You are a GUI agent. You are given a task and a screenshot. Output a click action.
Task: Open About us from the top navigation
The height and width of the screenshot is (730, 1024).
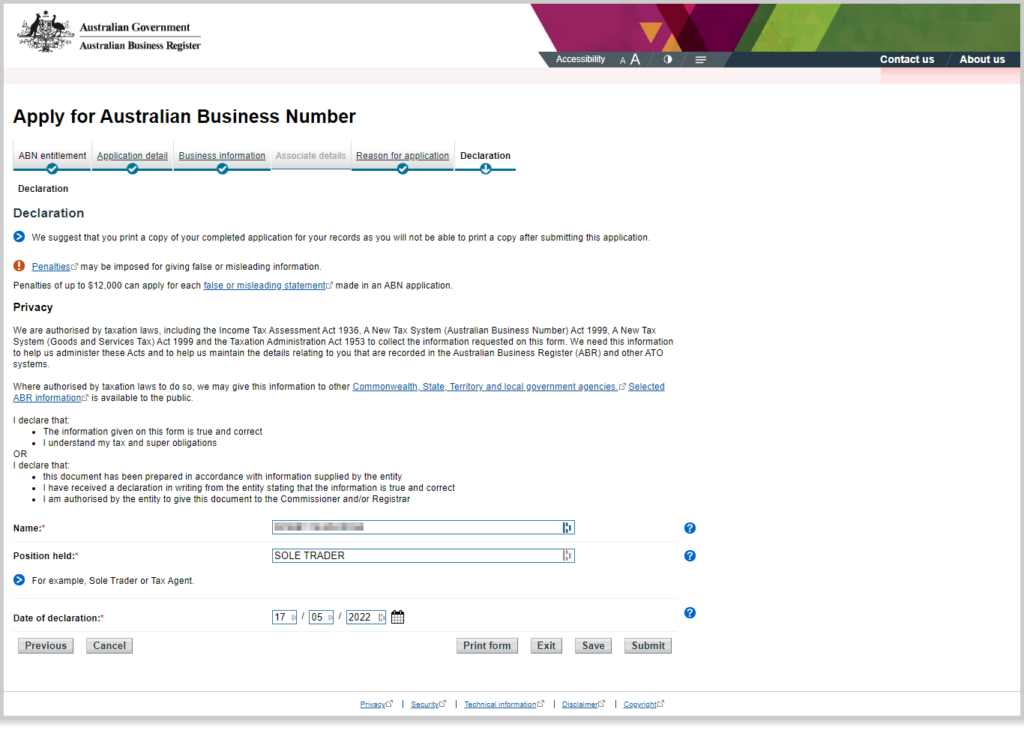pyautogui.click(x=981, y=59)
